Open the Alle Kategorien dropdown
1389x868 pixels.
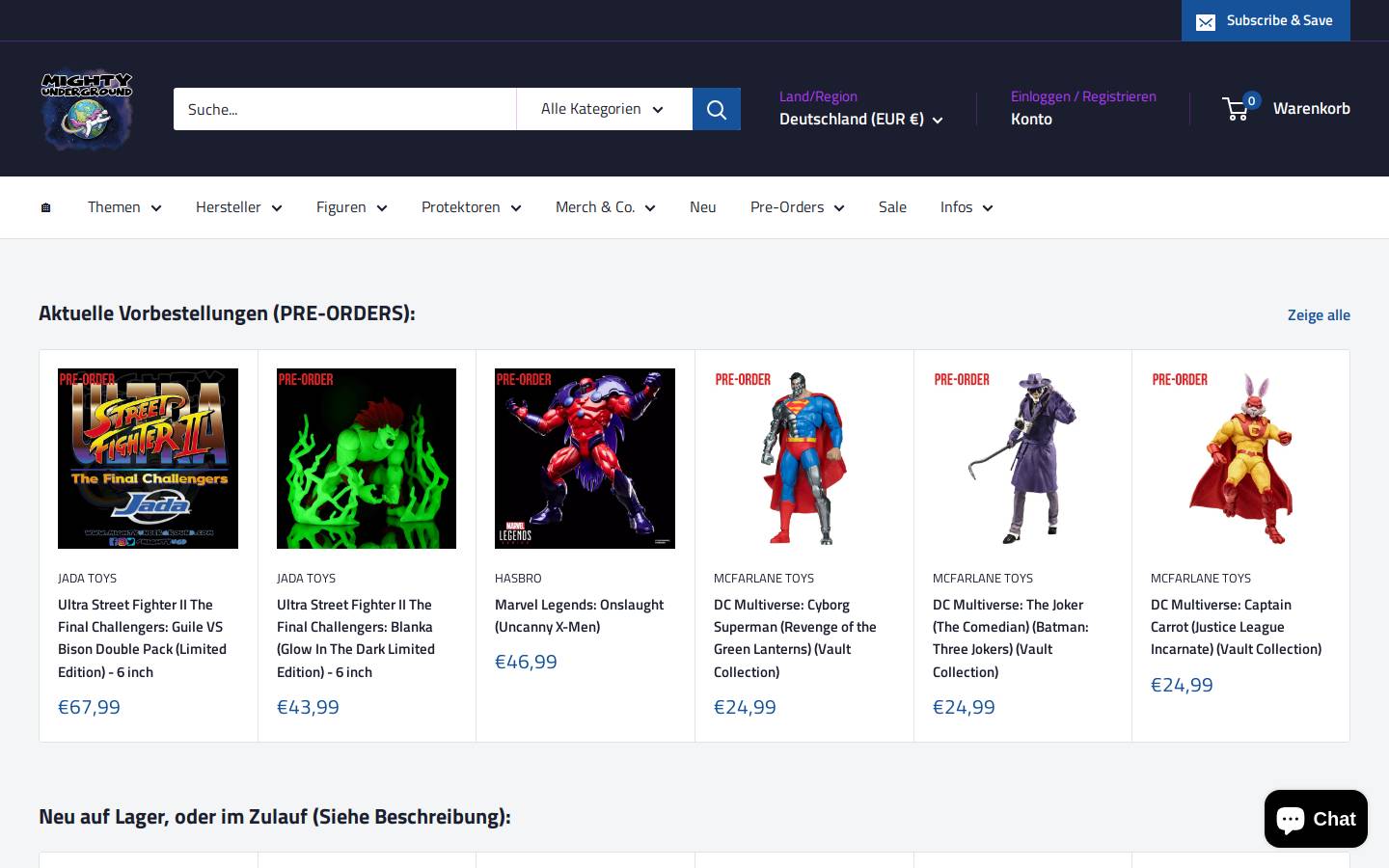[x=604, y=109]
